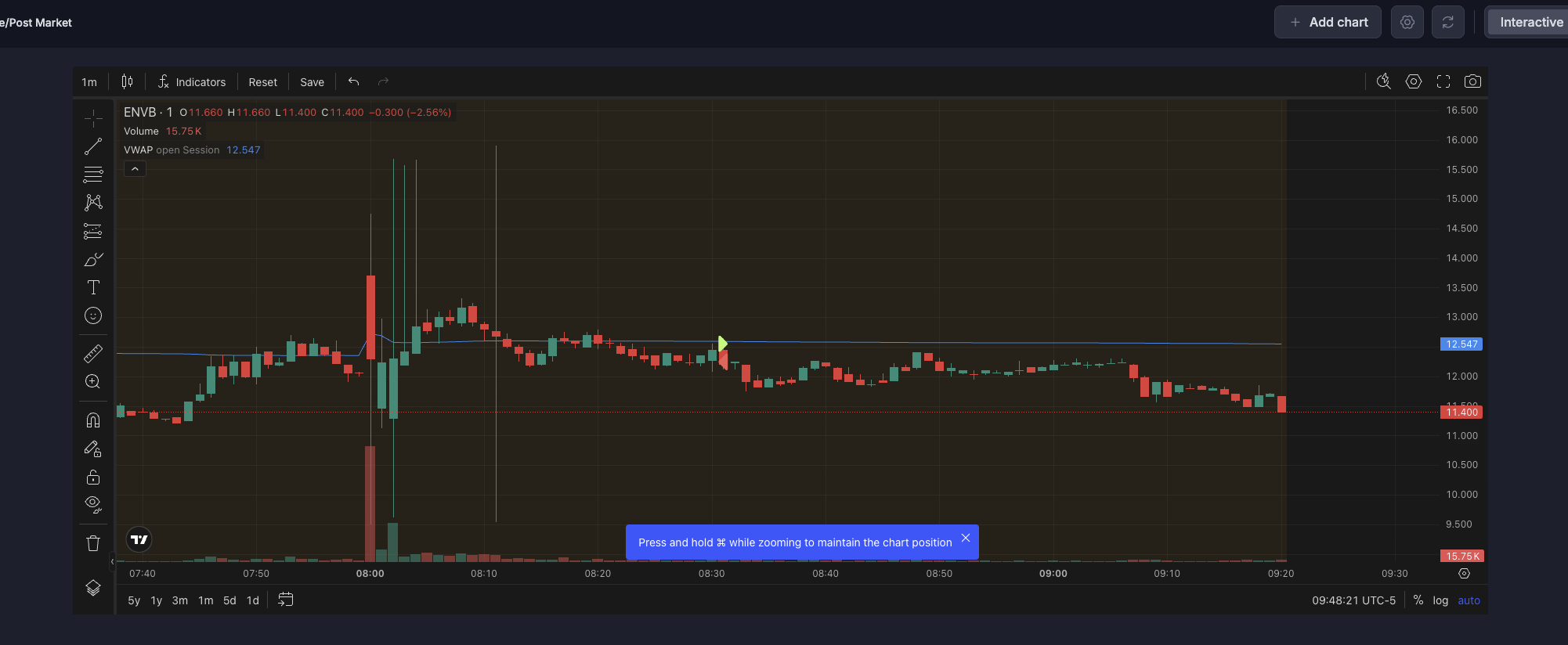Open the object tree layers icon
This screenshot has width=1568, height=645.
93,588
